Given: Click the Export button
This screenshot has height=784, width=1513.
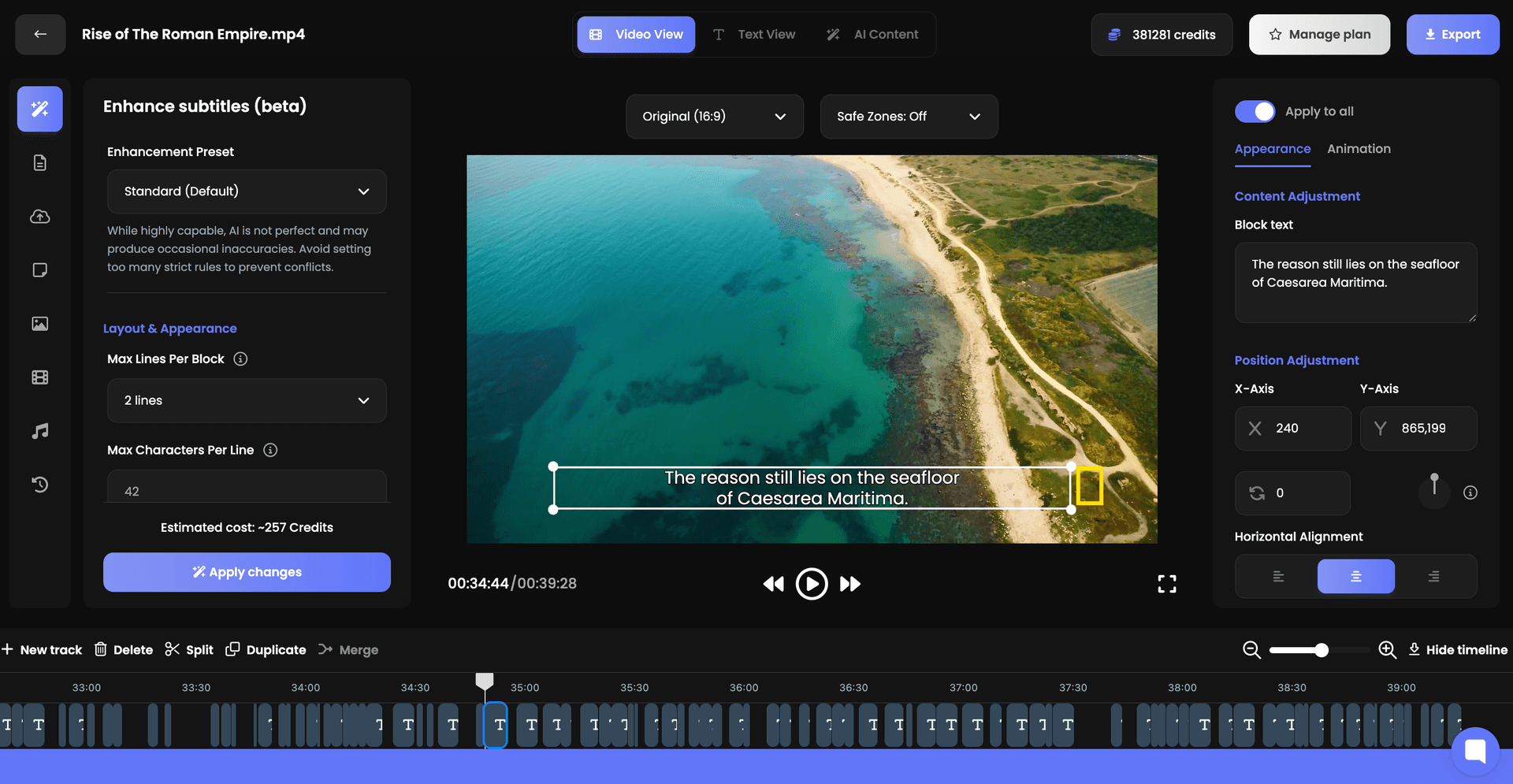Looking at the screenshot, I should coord(1452,35).
